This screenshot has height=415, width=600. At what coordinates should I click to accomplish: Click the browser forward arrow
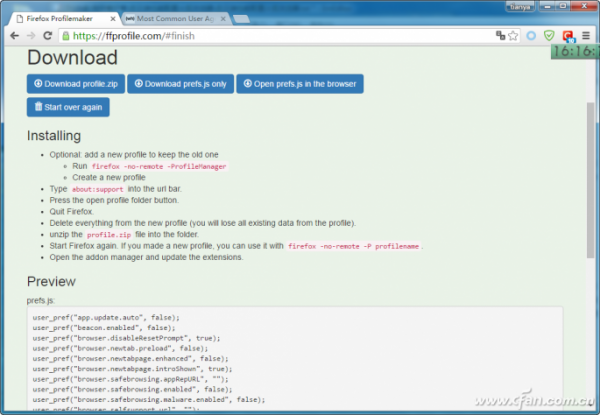point(30,35)
